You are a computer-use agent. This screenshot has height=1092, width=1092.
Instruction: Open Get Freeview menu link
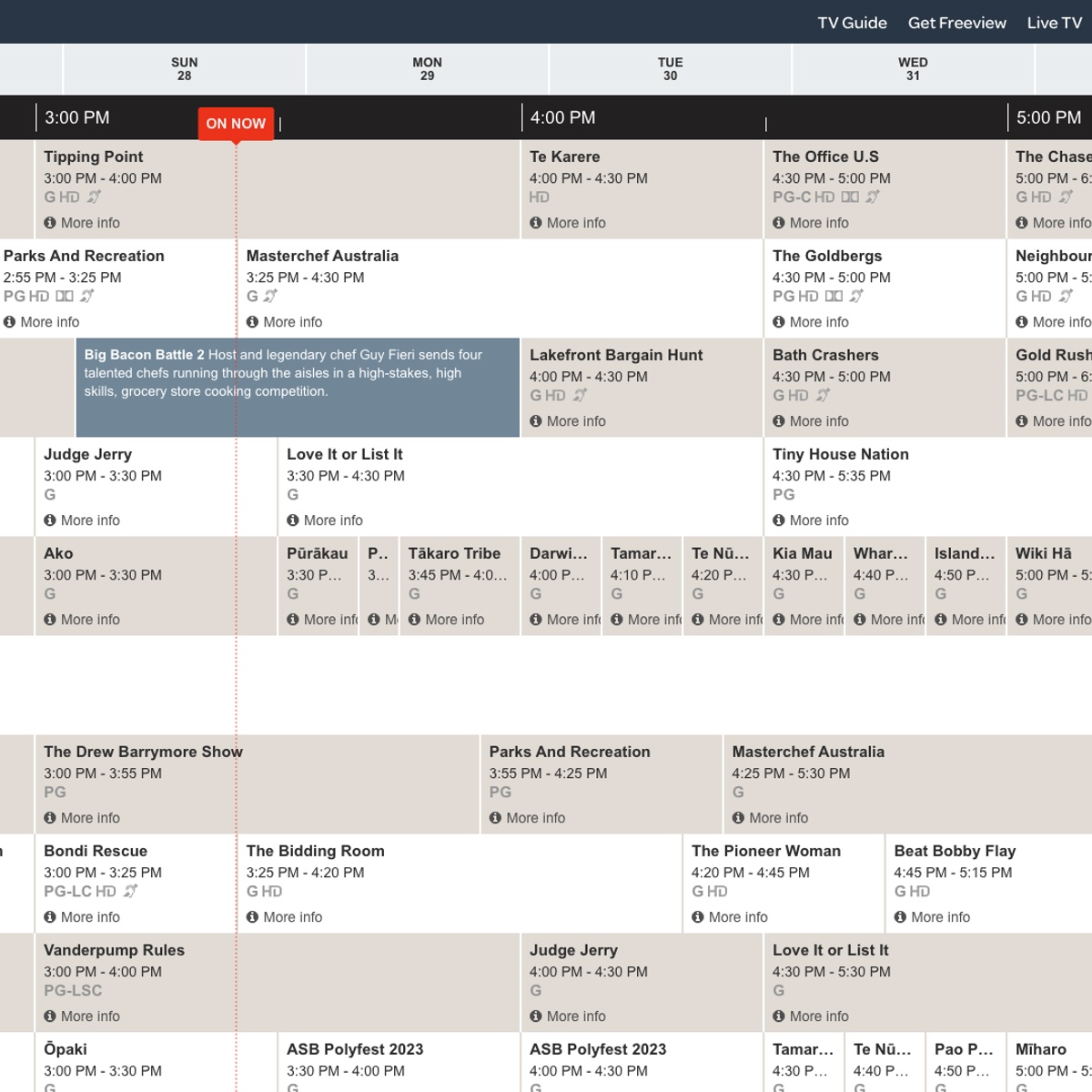tap(956, 23)
